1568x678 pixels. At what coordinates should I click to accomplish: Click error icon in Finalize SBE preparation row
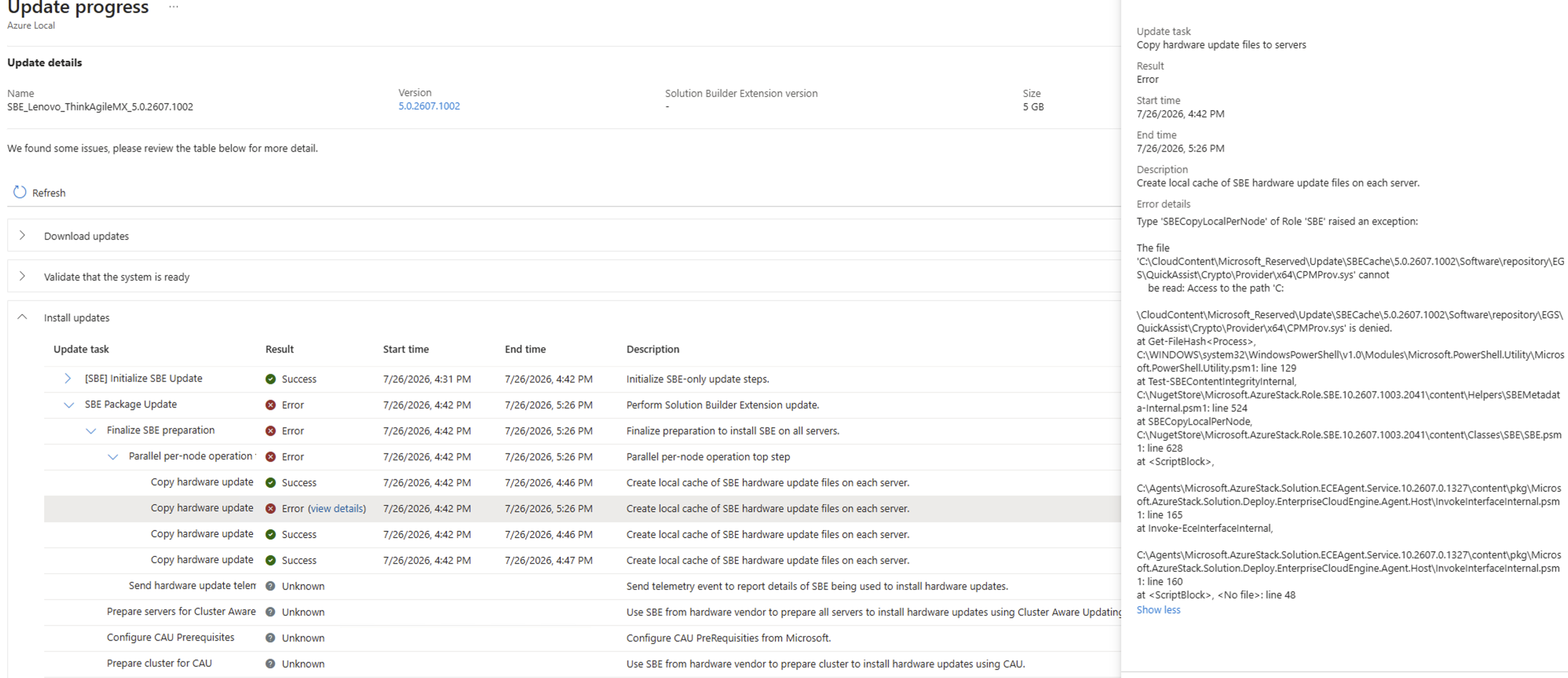(x=270, y=431)
